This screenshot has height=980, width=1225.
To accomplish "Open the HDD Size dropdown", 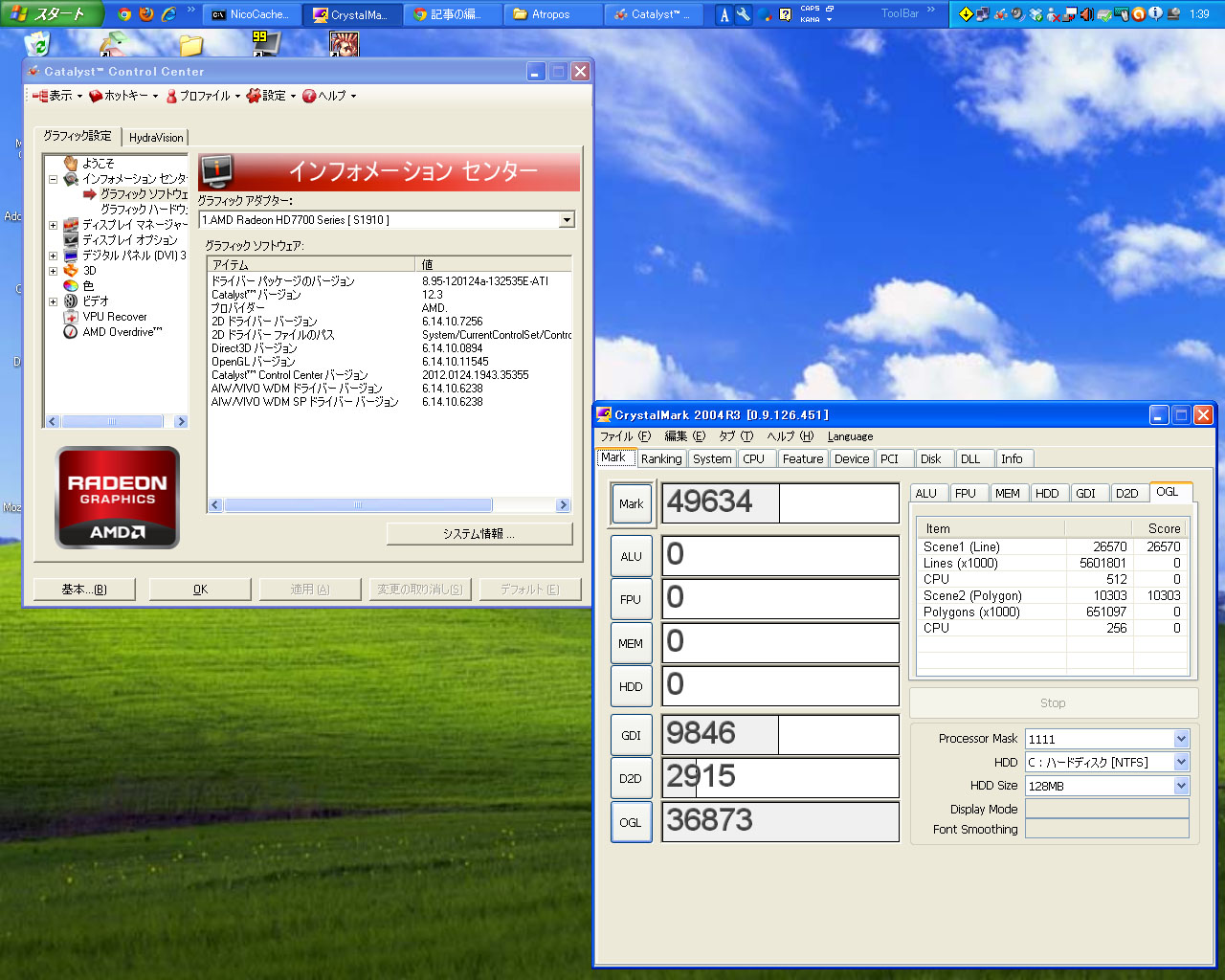I will (x=1181, y=786).
